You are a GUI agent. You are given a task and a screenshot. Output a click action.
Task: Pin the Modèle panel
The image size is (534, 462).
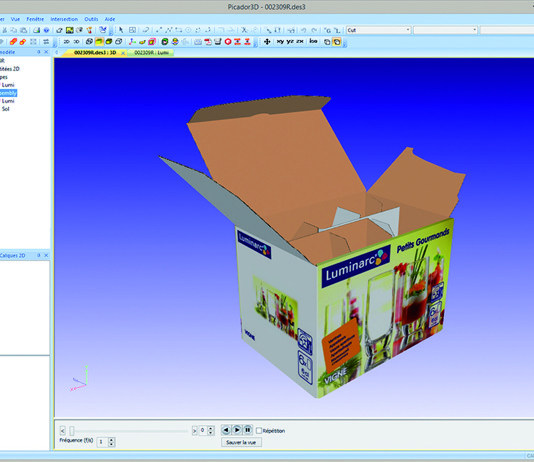pyautogui.click(x=39, y=52)
